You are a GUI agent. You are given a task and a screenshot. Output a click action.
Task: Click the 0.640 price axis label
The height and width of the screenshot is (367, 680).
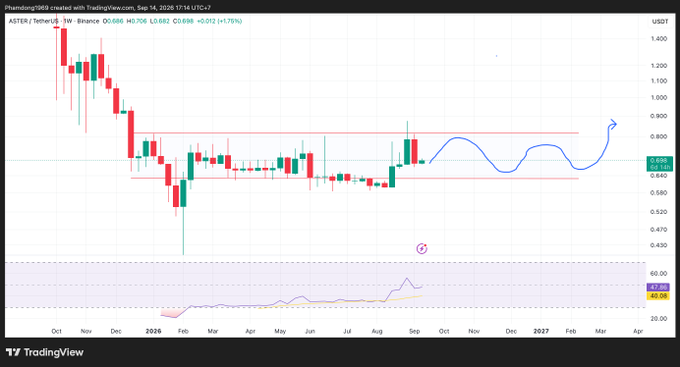[x=659, y=176]
